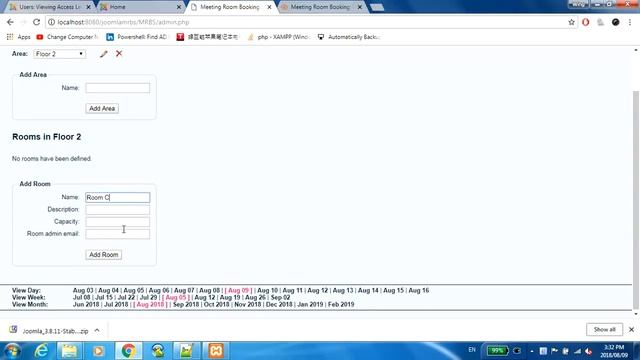Close the active Meeting Room Booking tab
Image resolution: width=640 pixels, height=360 pixels.
(269, 7)
